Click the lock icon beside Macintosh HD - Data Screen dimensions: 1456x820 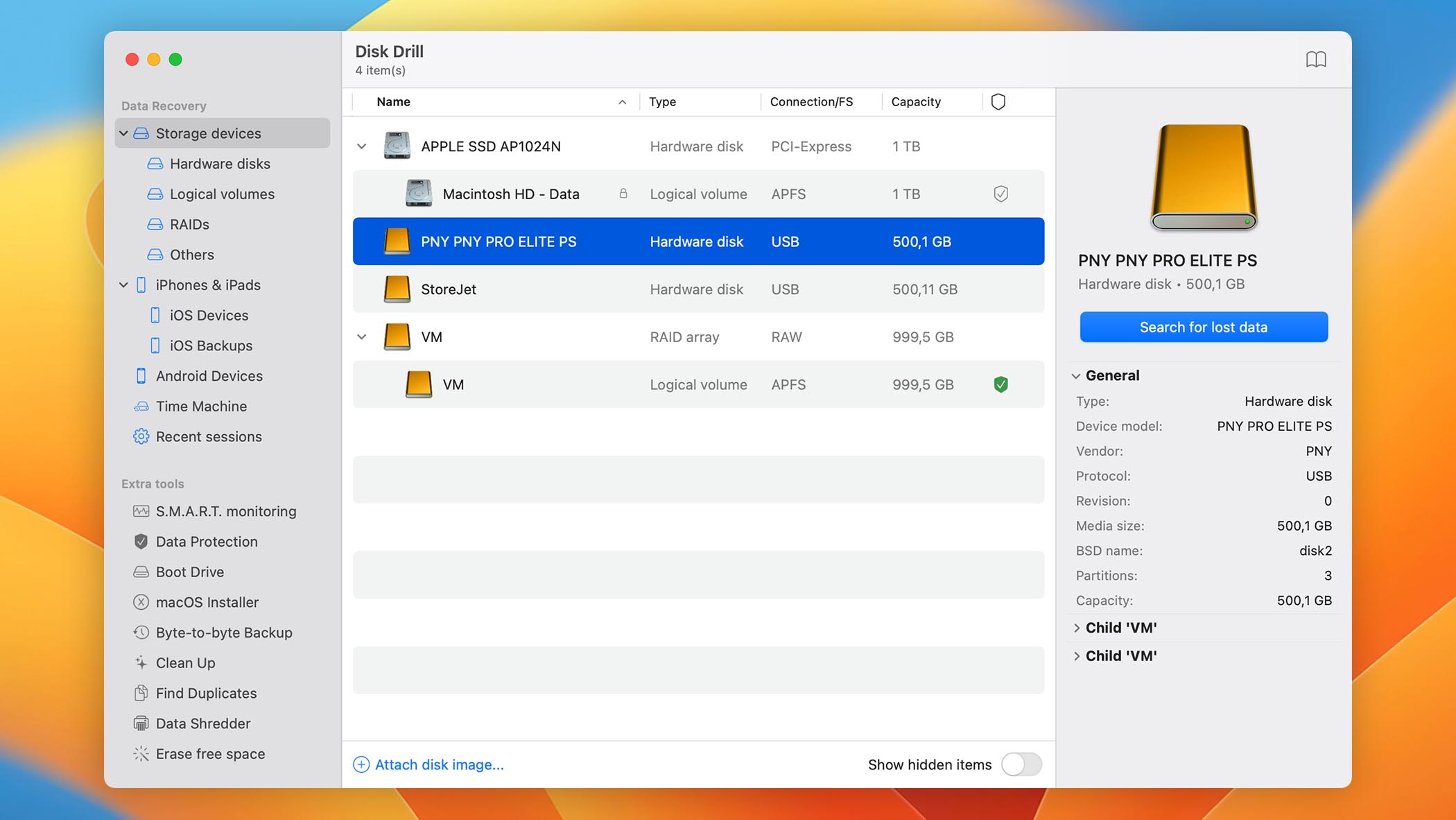[623, 194]
